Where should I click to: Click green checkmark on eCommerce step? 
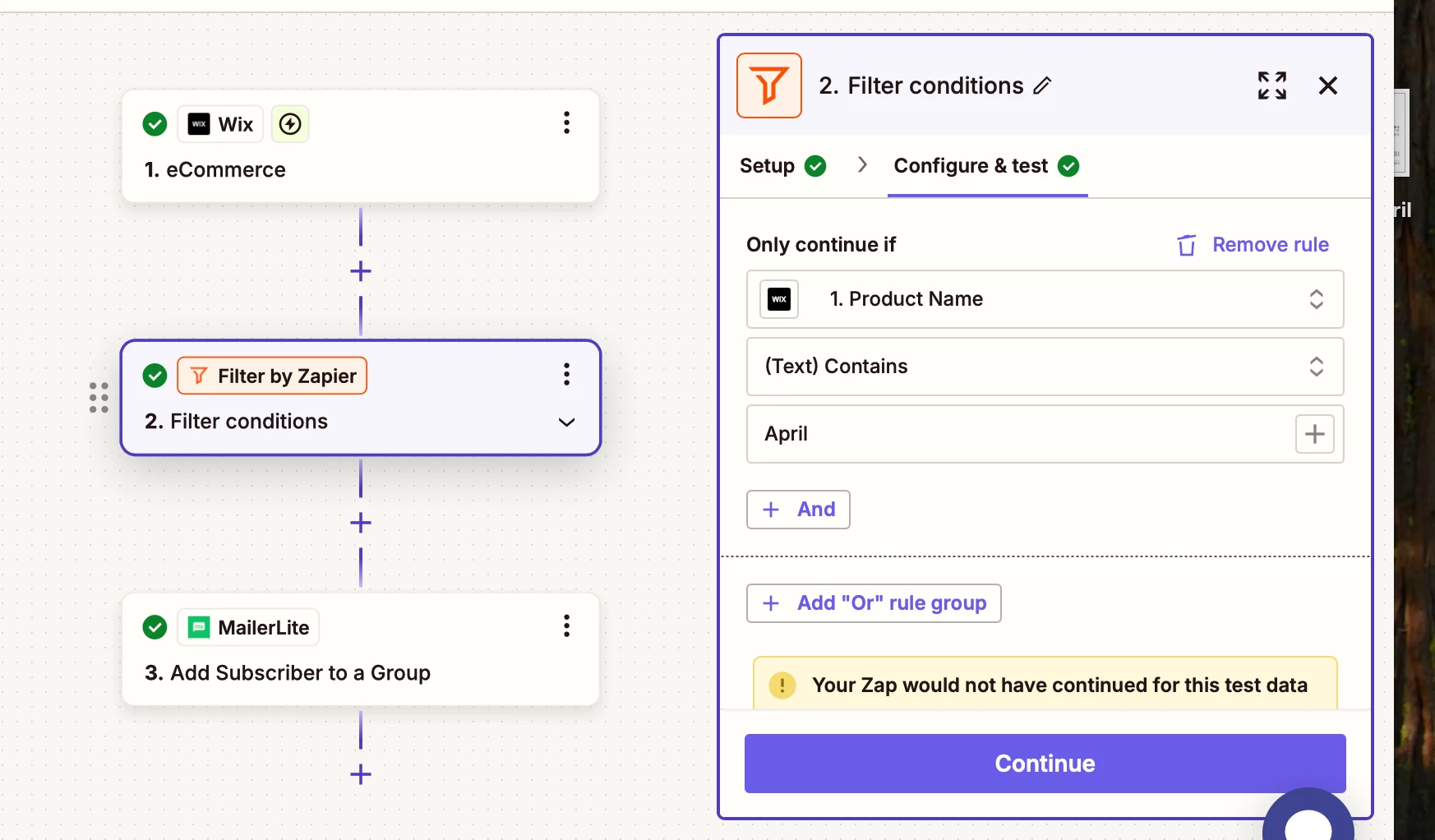tap(155, 124)
